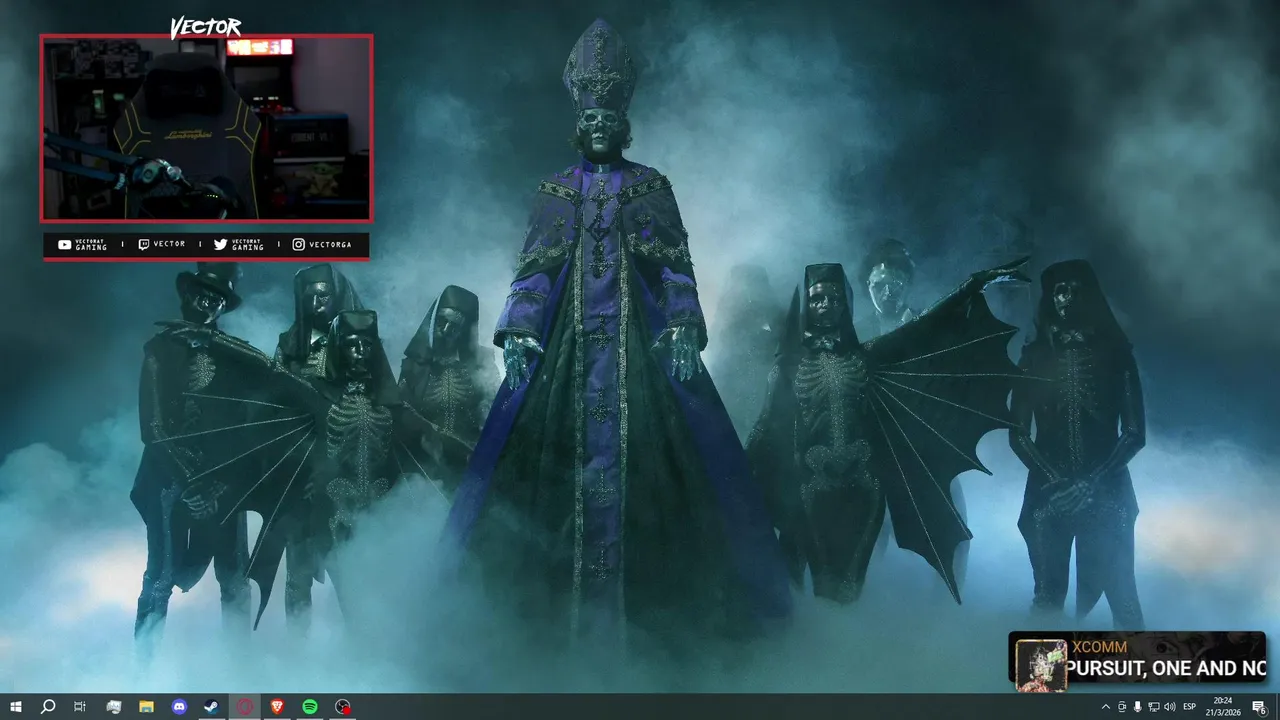Open notification center with 6 alerts

pyautogui.click(x=1259, y=707)
